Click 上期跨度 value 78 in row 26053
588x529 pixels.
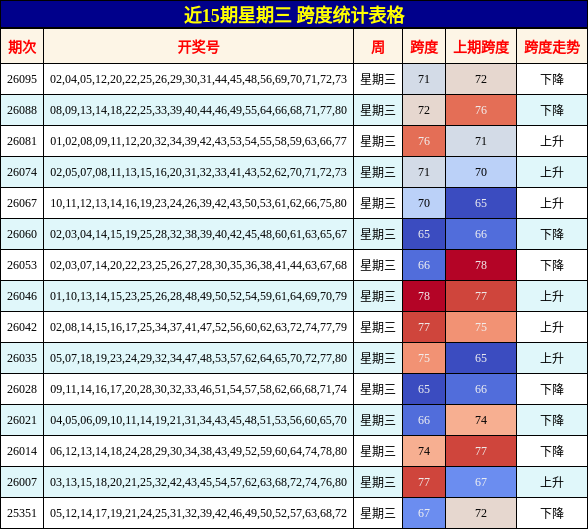click(x=481, y=265)
